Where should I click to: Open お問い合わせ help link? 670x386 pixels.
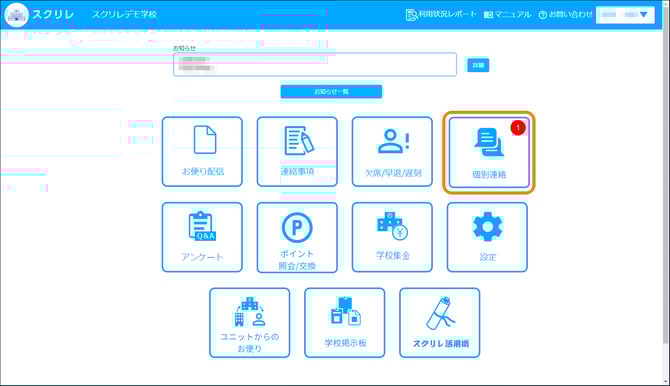(565, 15)
